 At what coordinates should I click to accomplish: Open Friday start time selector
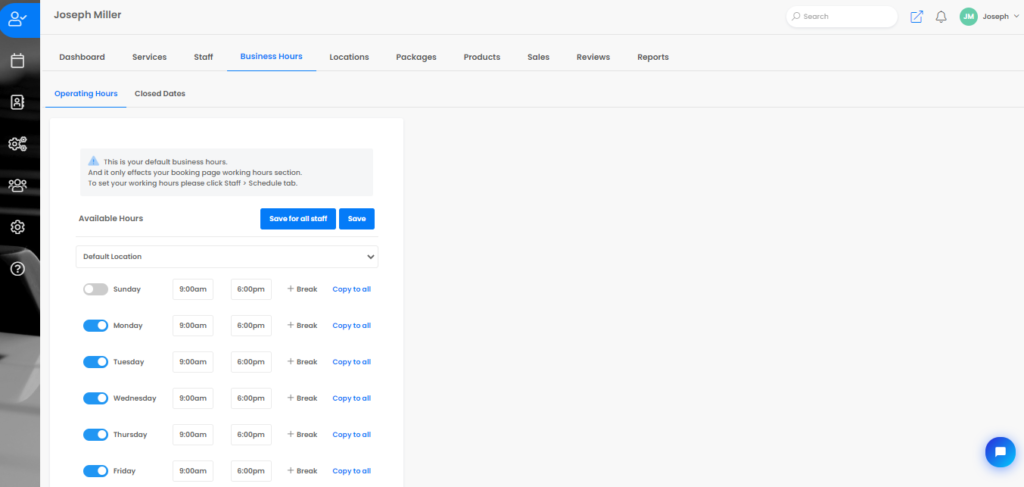point(193,471)
